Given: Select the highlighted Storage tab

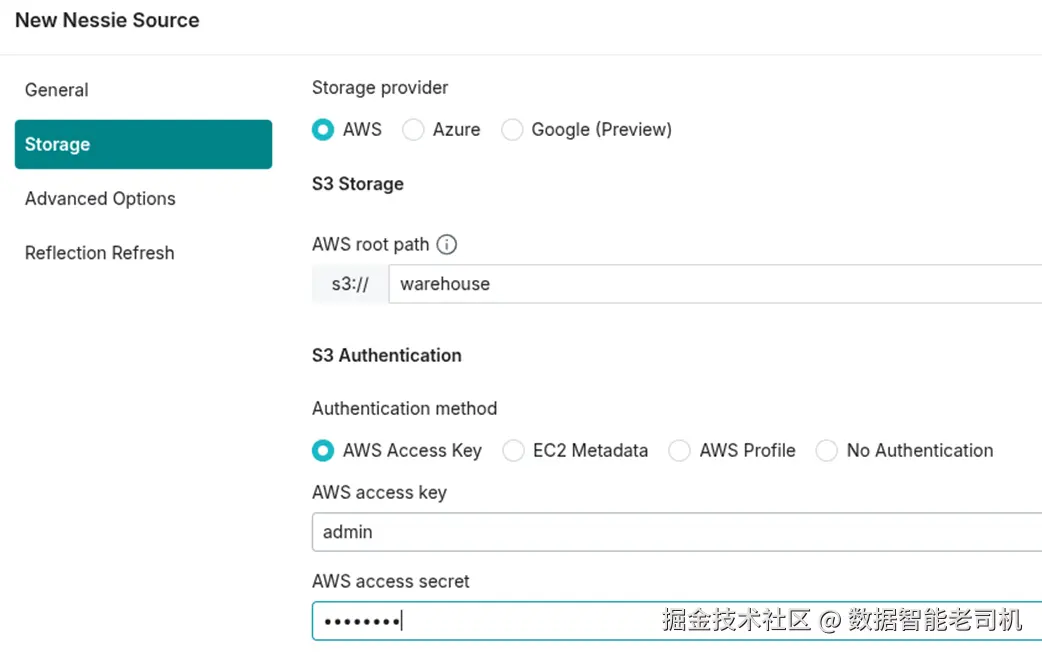Looking at the screenshot, I should coord(143,144).
